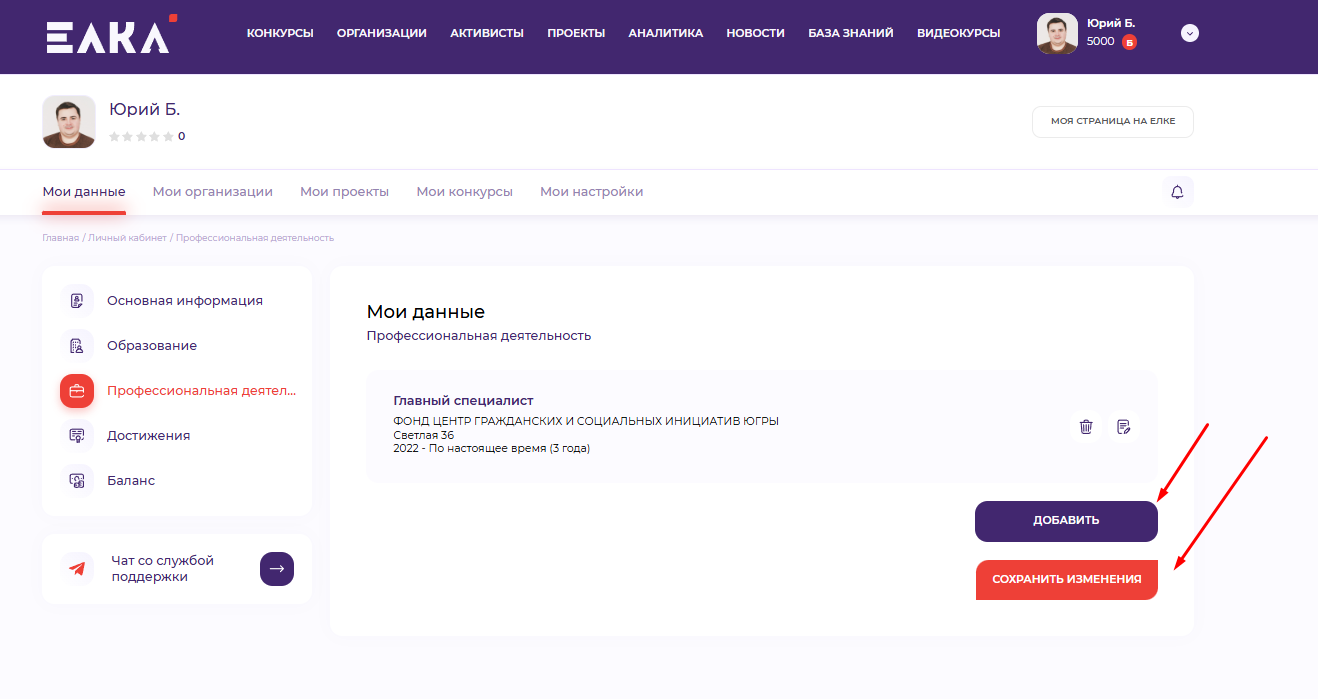Screen dimensions: 1318x699
Task: Switch to Мои организации tab
Action: click(212, 192)
